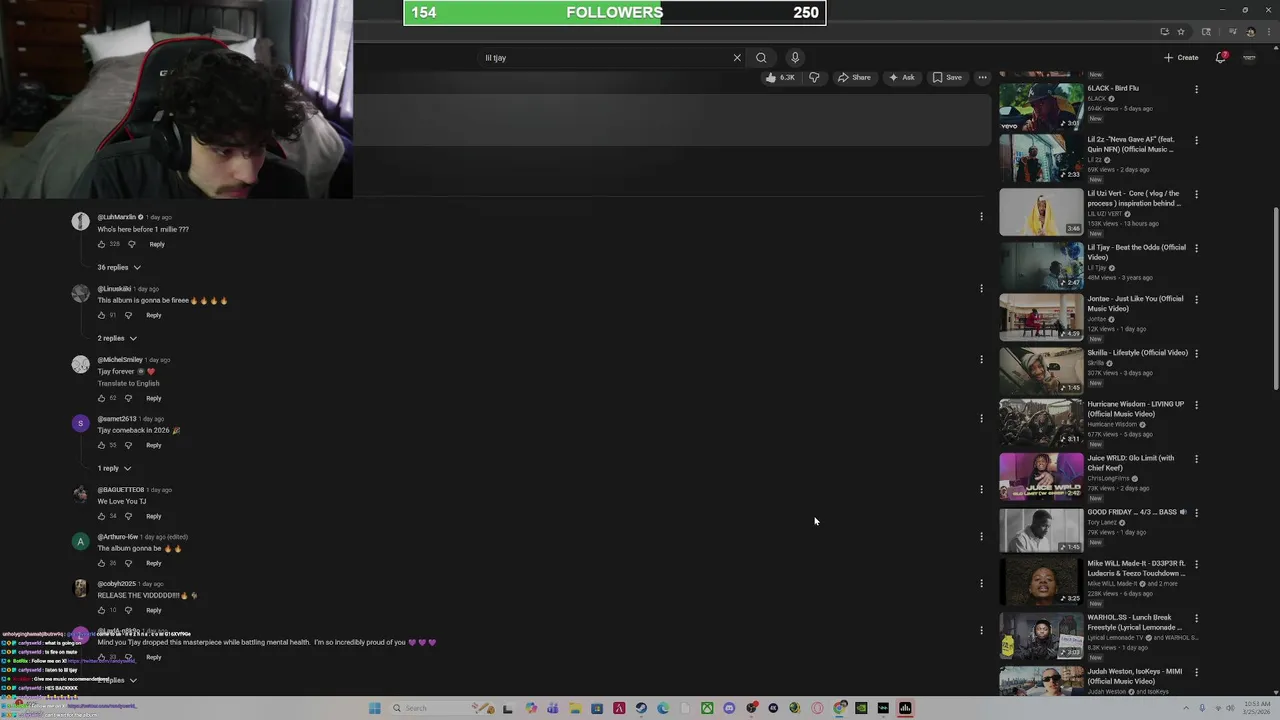Open the @Arthuro-l6w green avatar
This screenshot has height=720, width=1280.
[x=81, y=541]
